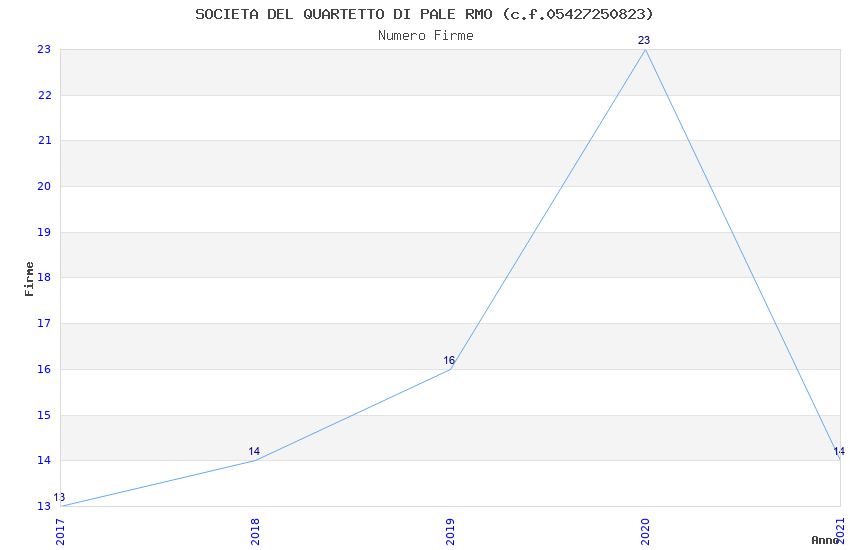
Task: Select the 2021 x-axis year label
Action: 840,532
